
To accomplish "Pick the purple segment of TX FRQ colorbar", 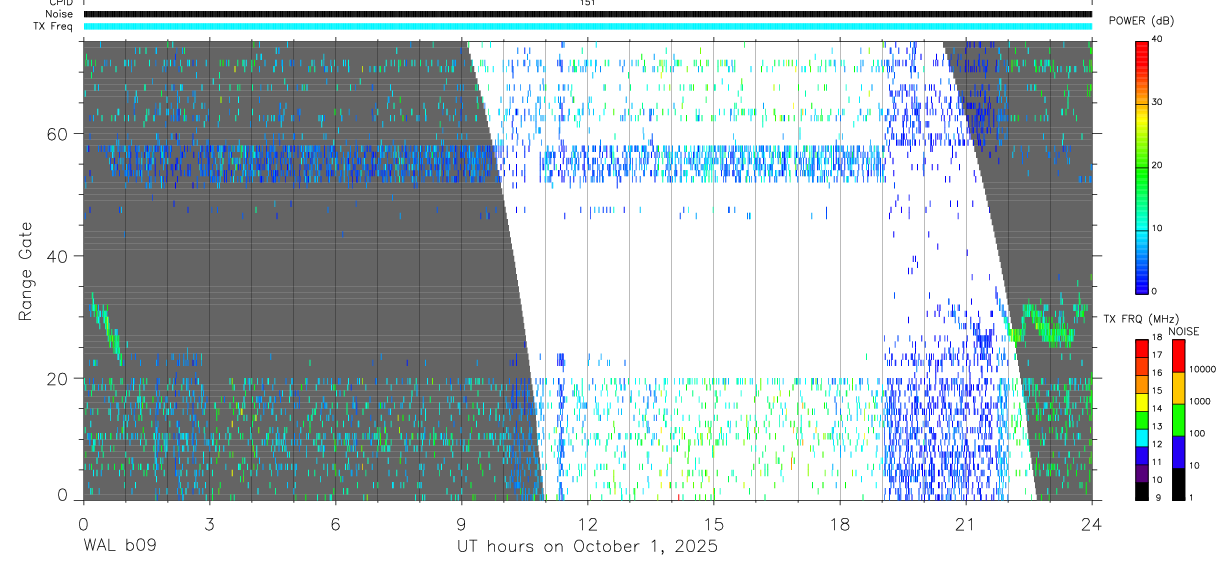I will [x=1142, y=473].
